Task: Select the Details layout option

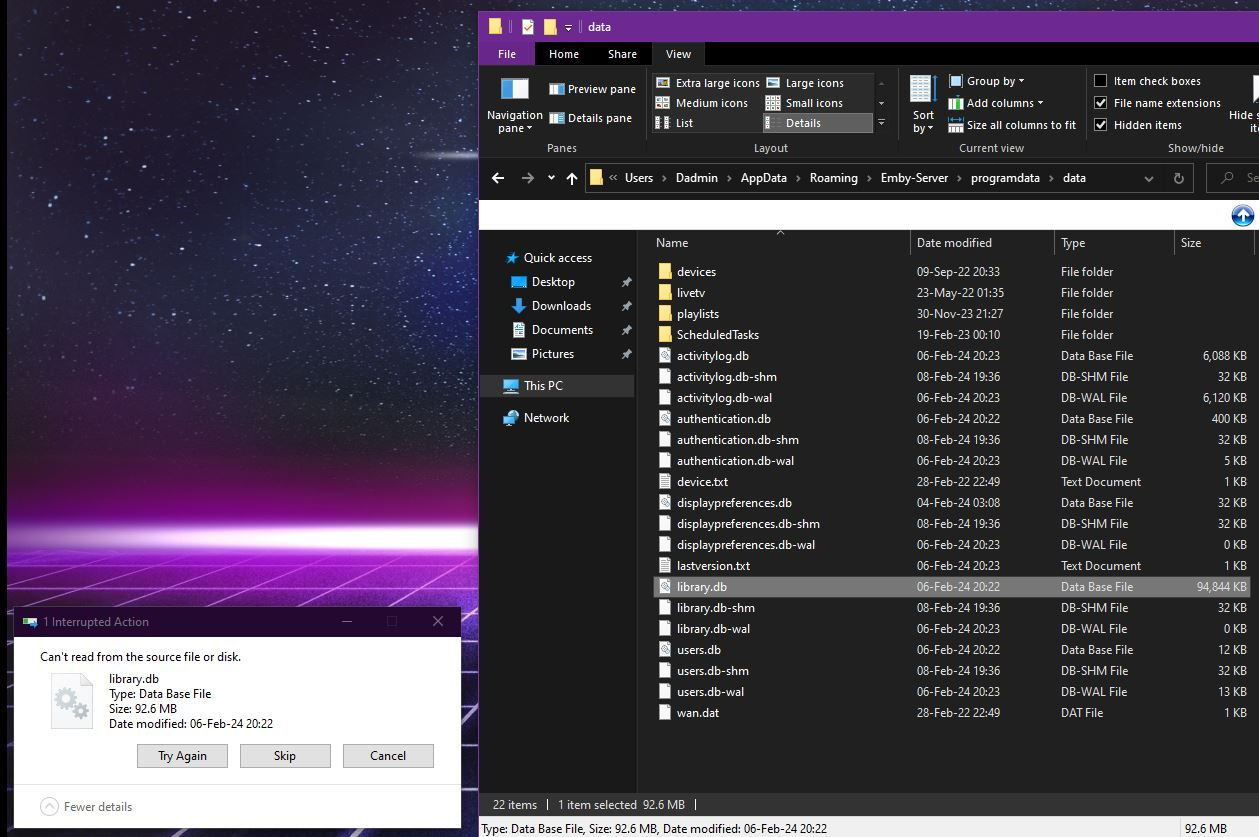Action: (818, 123)
